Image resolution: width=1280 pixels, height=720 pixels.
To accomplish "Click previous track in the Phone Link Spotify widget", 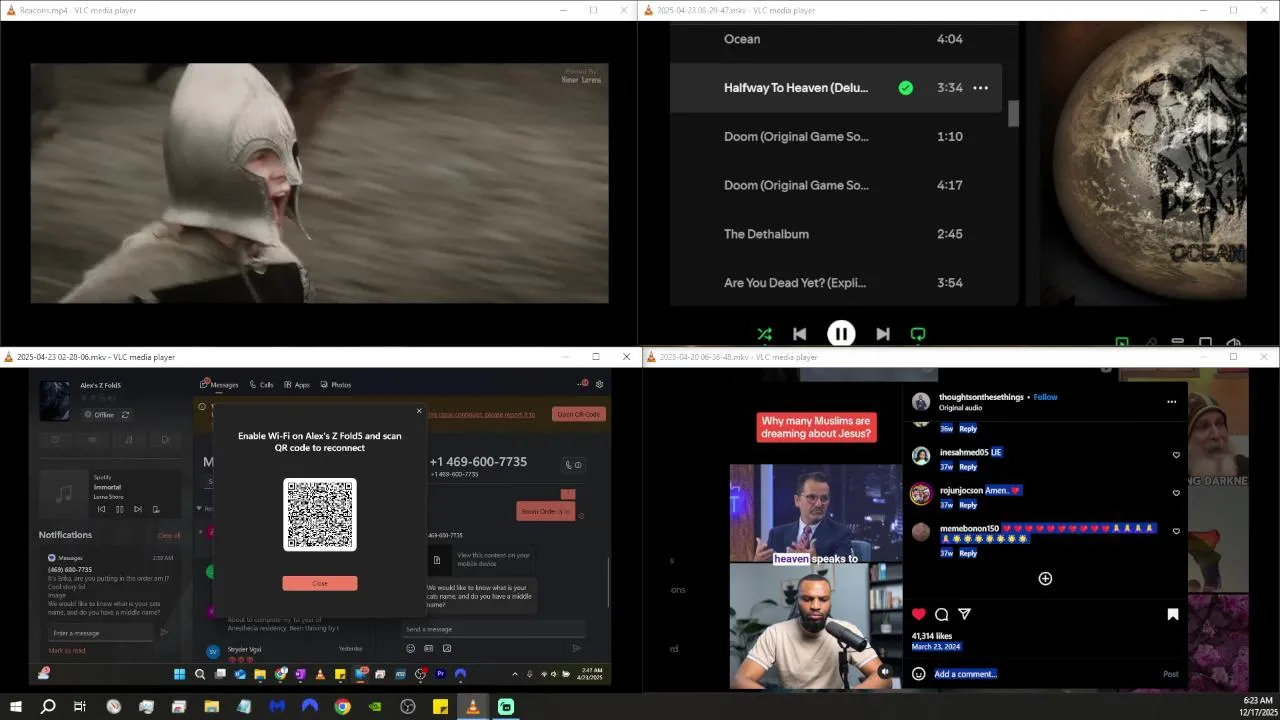I will 101,509.
